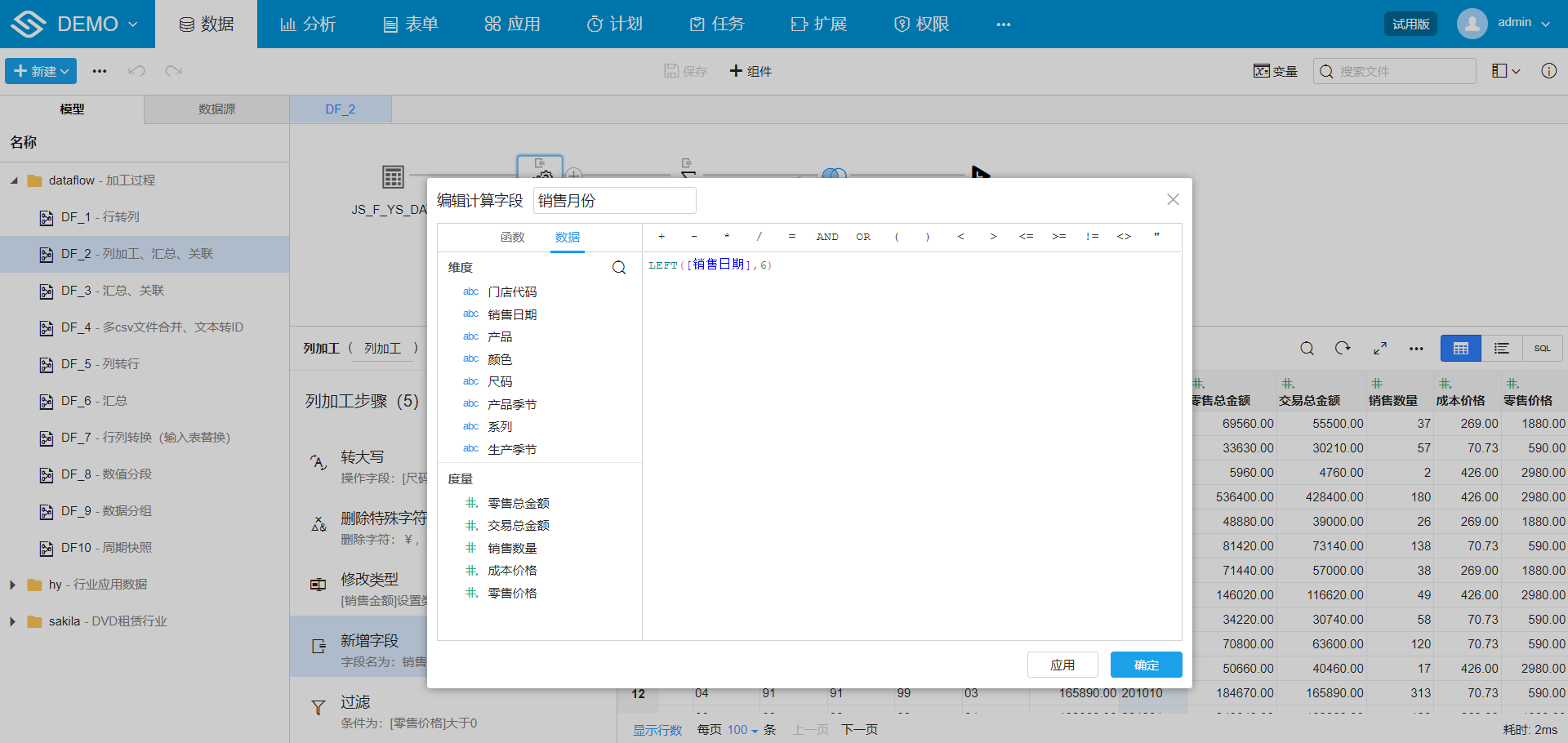
Task: Insert the not-equal != operator
Action: tap(1092, 237)
